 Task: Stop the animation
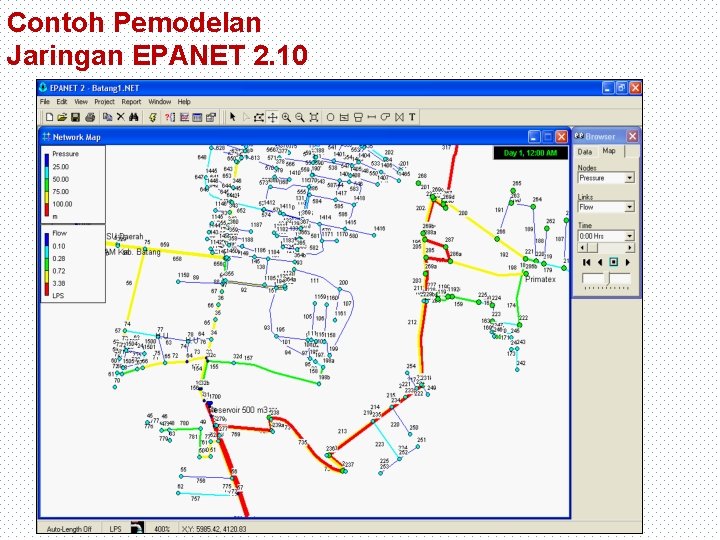(x=613, y=262)
